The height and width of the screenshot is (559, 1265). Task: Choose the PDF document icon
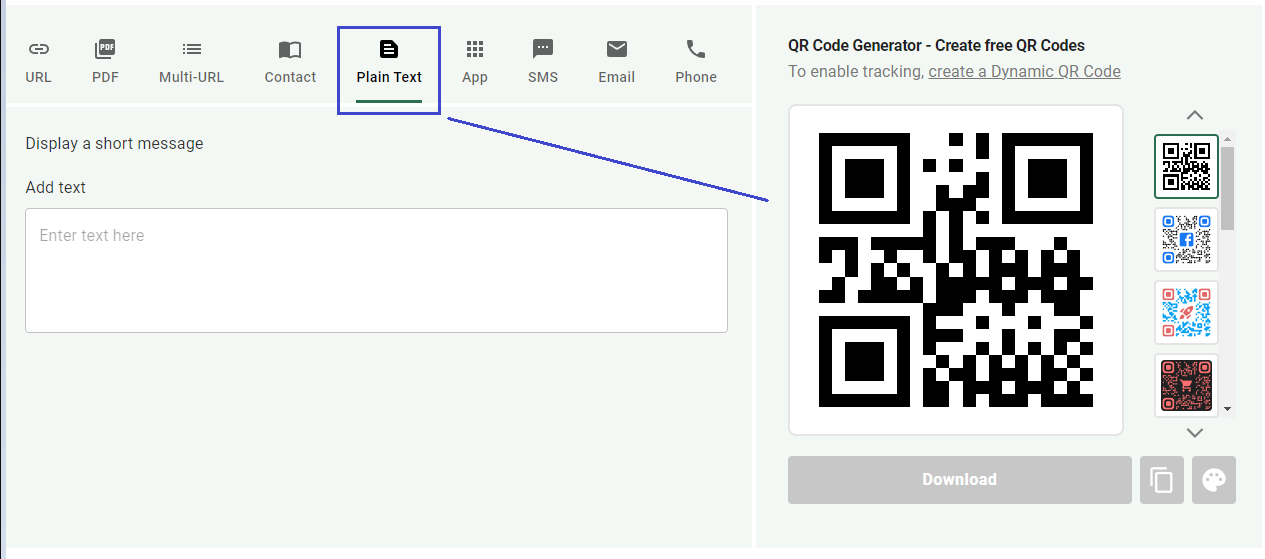click(105, 49)
